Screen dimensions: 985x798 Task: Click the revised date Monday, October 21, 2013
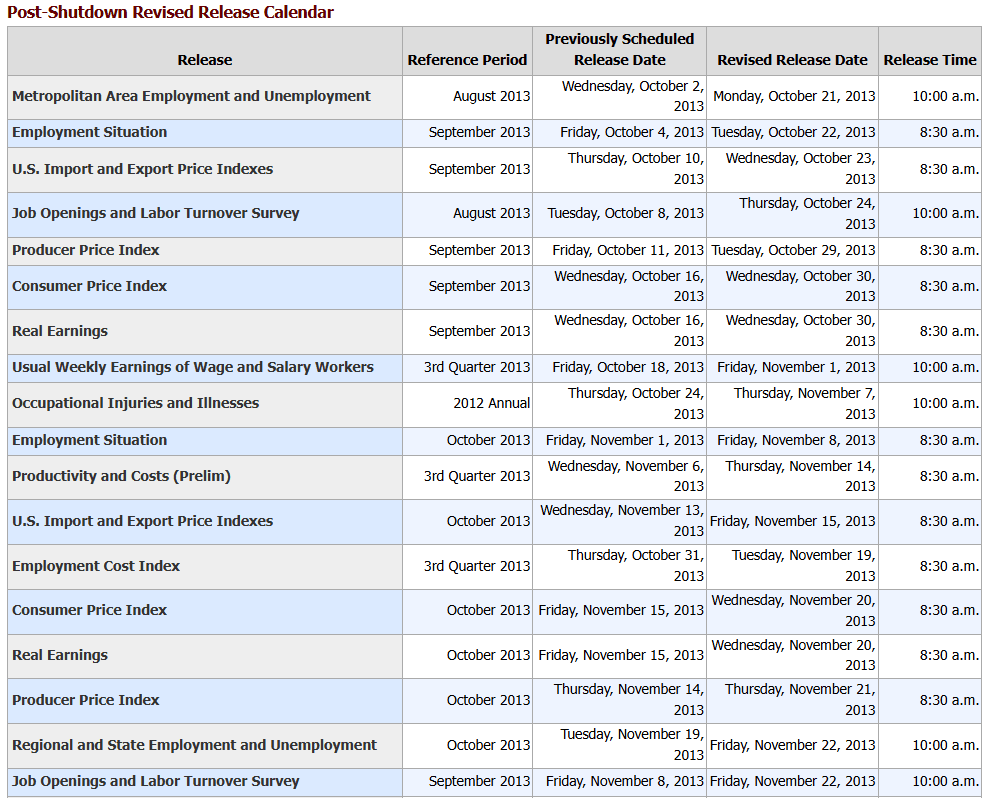click(x=794, y=96)
